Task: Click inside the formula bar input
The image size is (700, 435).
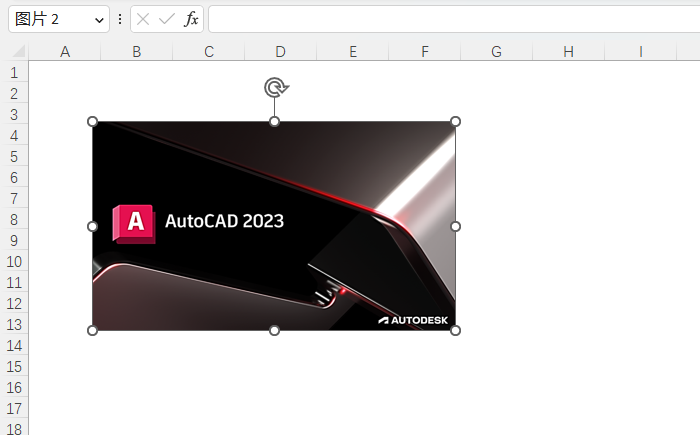Action: 454,19
